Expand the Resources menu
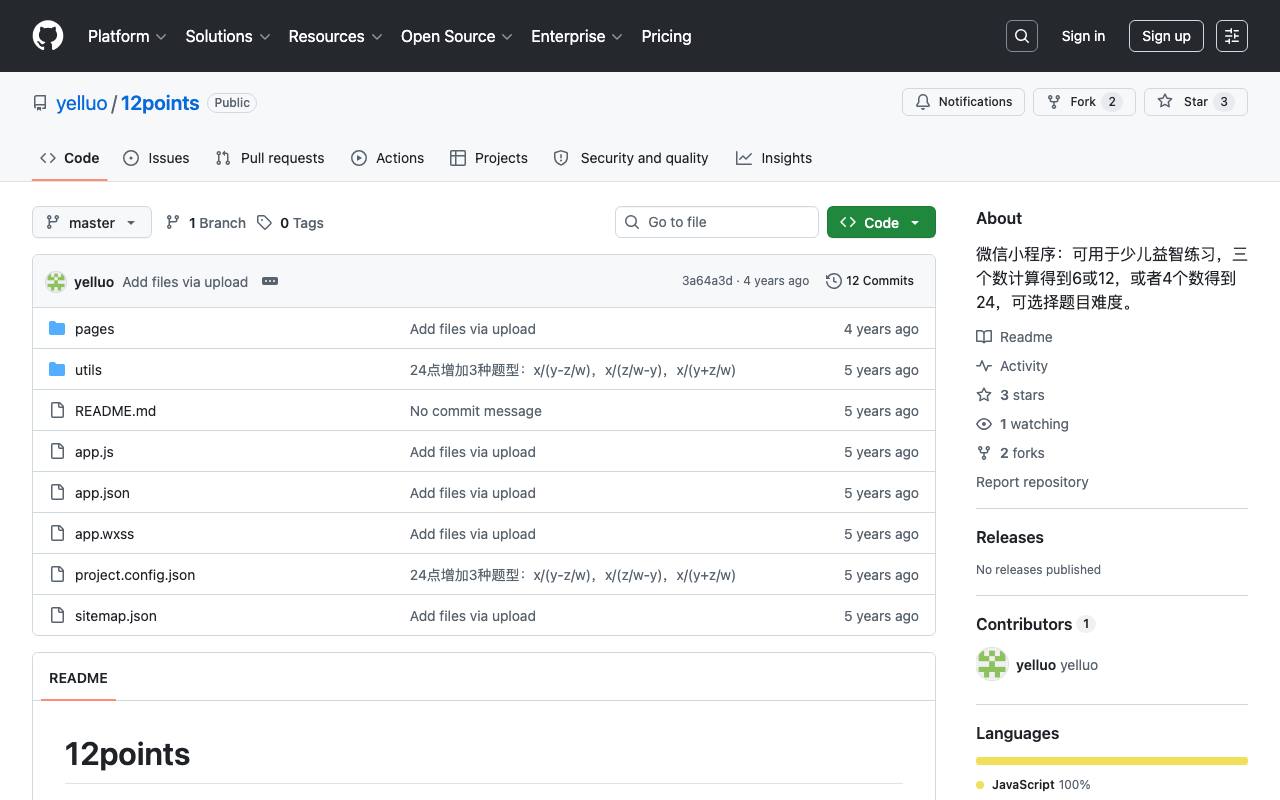This screenshot has height=800, width=1280. (335, 36)
